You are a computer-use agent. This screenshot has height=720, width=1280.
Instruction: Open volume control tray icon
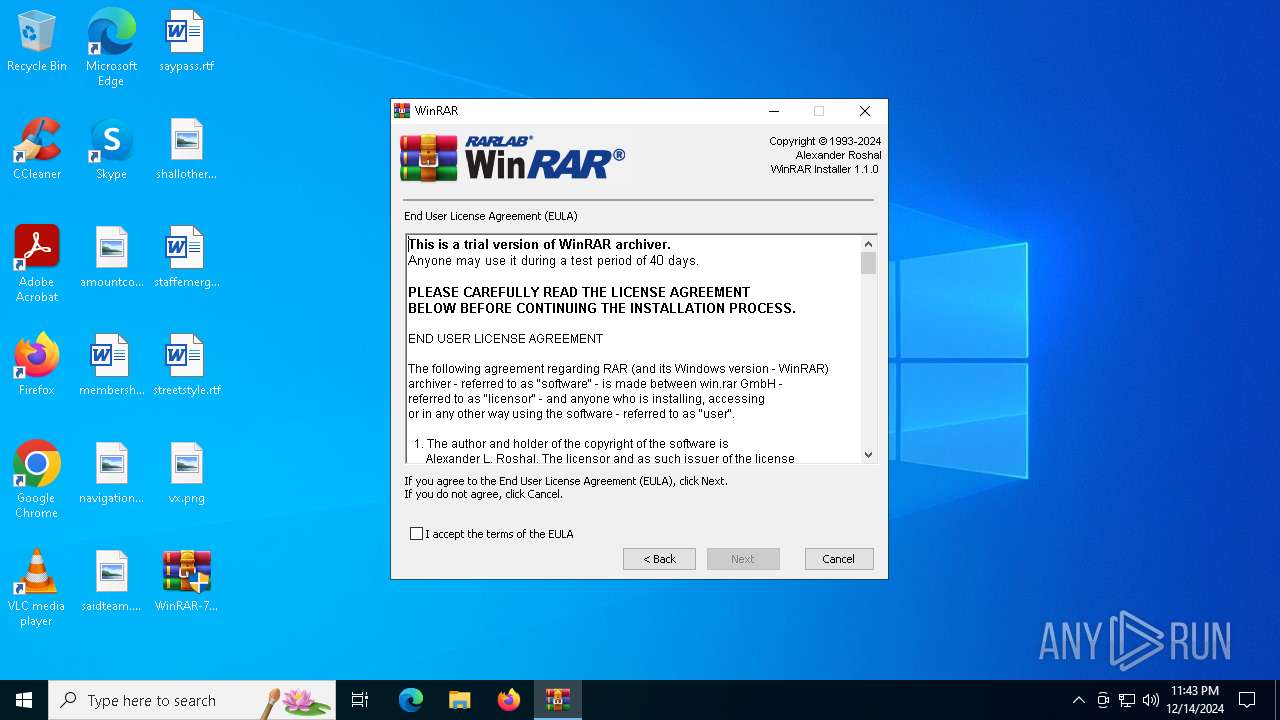click(x=1151, y=700)
